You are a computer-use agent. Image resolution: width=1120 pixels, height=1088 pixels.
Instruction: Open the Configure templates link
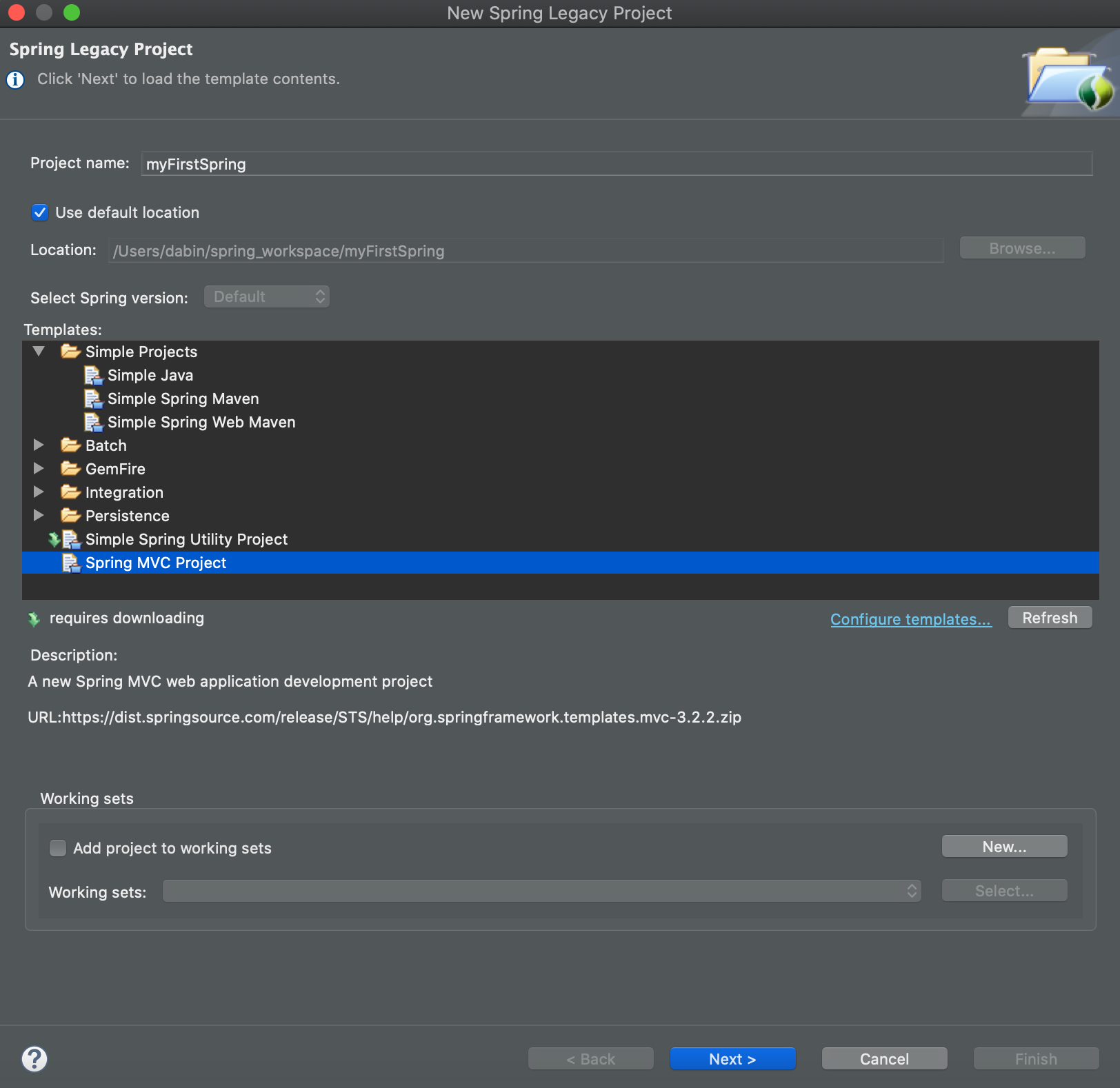(x=910, y=619)
